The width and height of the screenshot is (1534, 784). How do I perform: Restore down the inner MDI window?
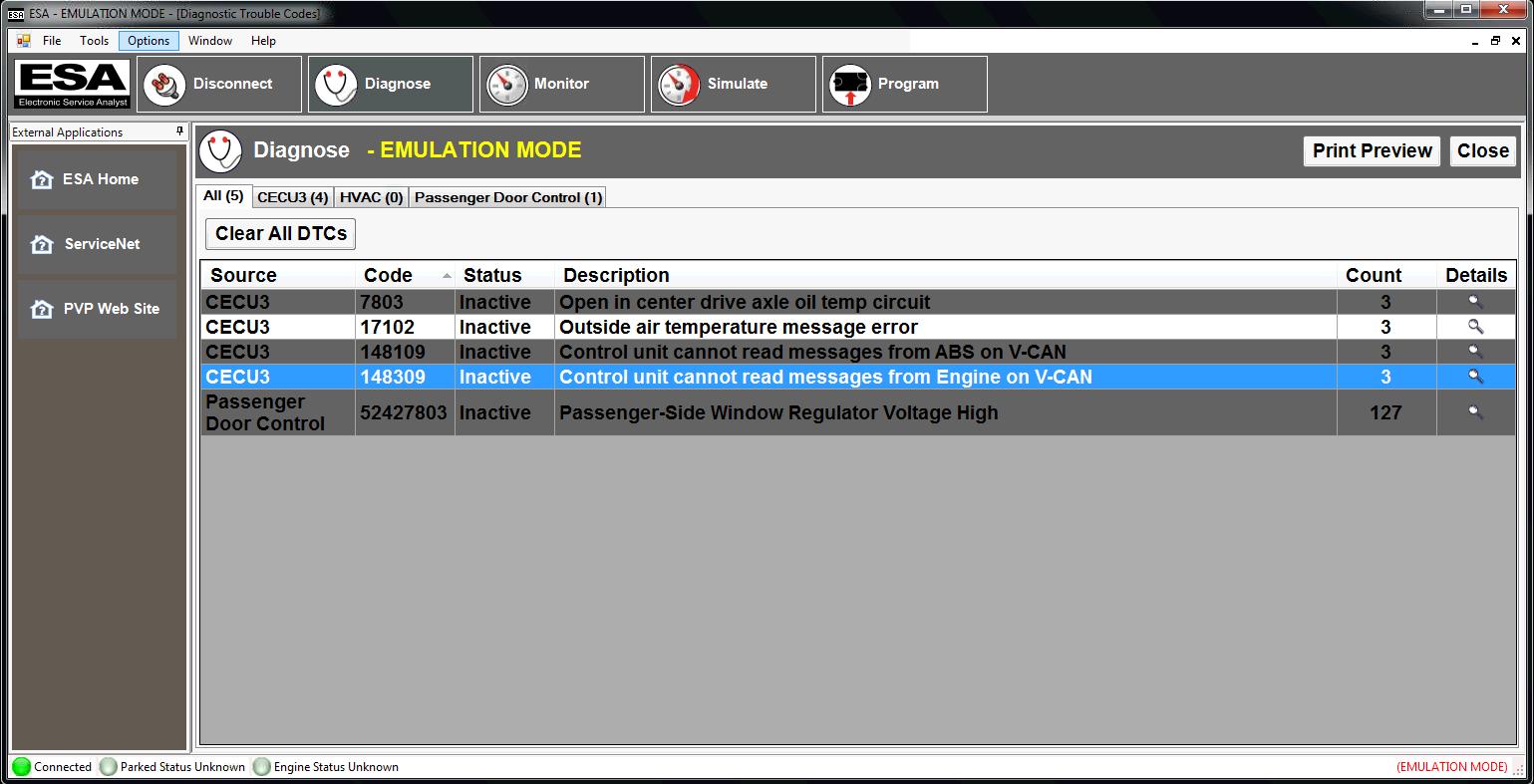coord(1495,41)
